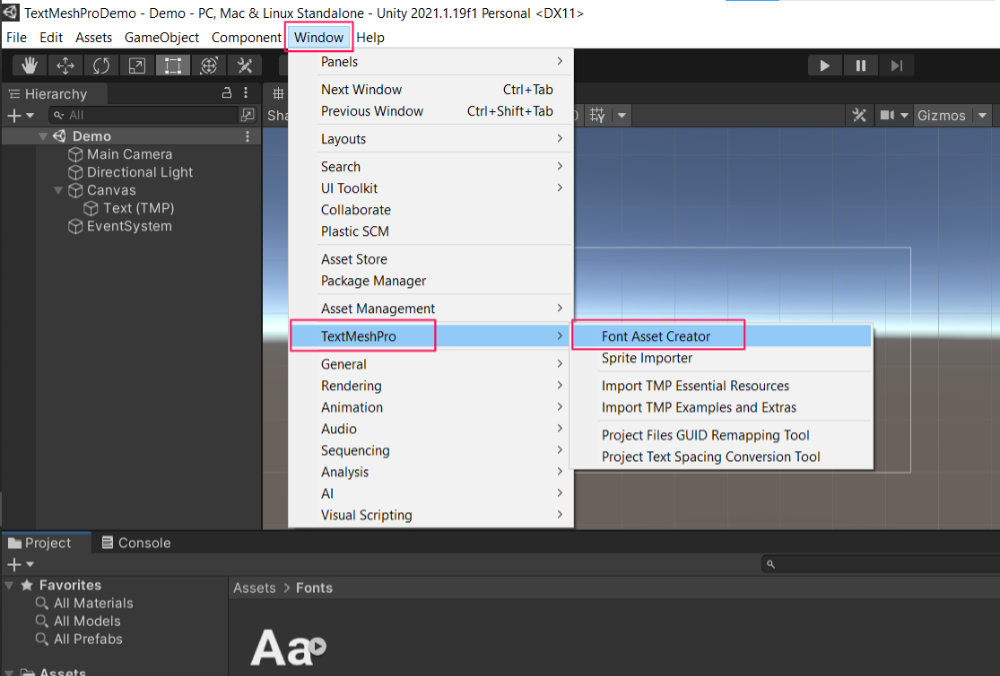The image size is (1000, 676).
Task: Click the Hierarchy create plus dropdown
Action: [x=20, y=115]
